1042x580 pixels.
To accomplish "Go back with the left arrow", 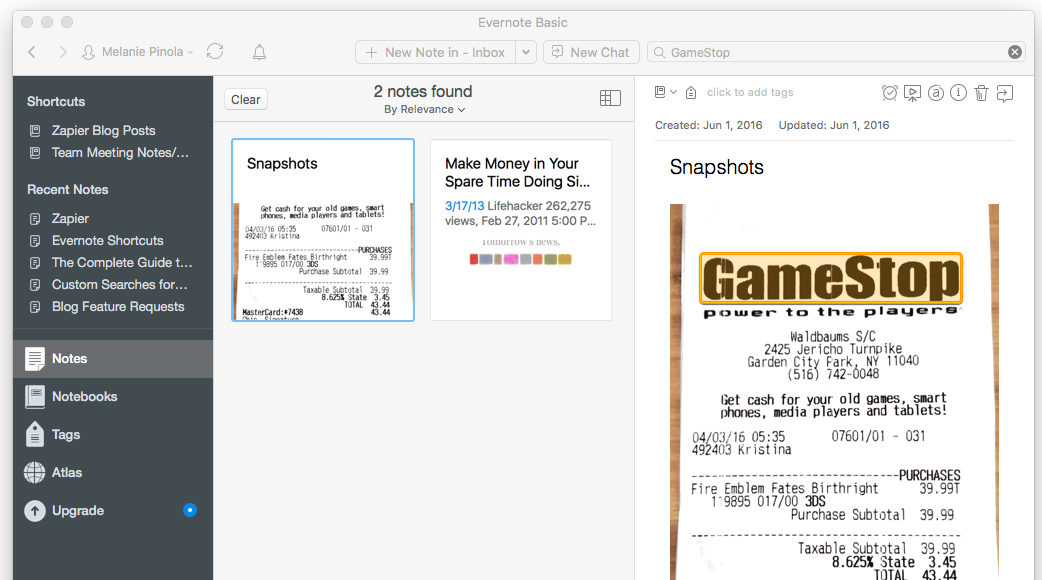I will click(x=32, y=52).
